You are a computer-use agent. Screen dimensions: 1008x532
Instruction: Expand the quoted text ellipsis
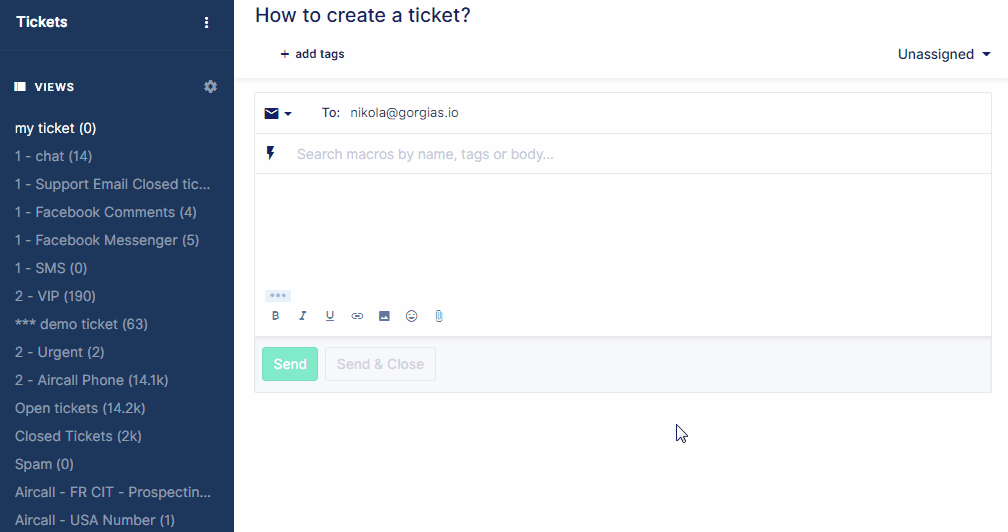278,296
